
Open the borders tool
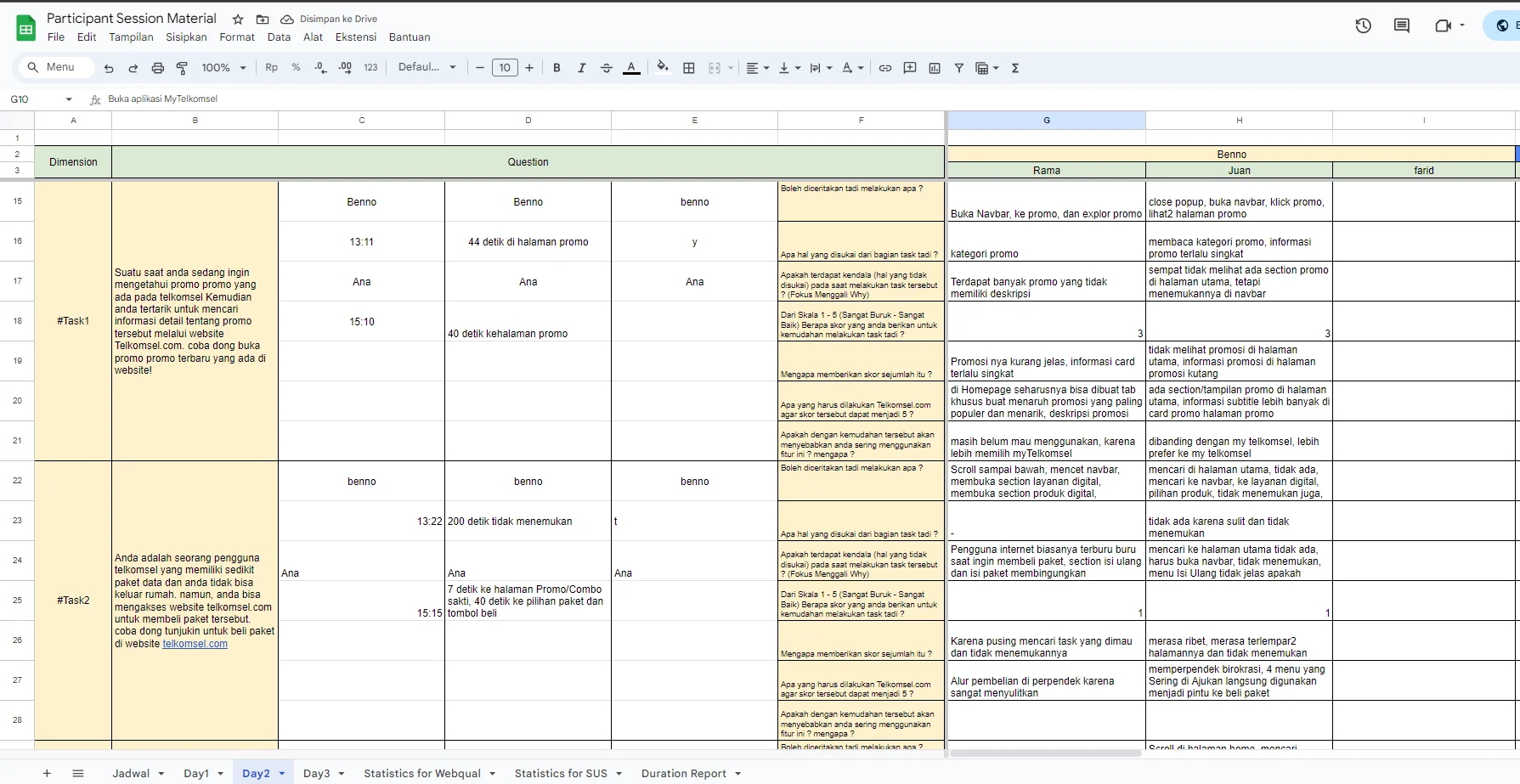coord(689,68)
